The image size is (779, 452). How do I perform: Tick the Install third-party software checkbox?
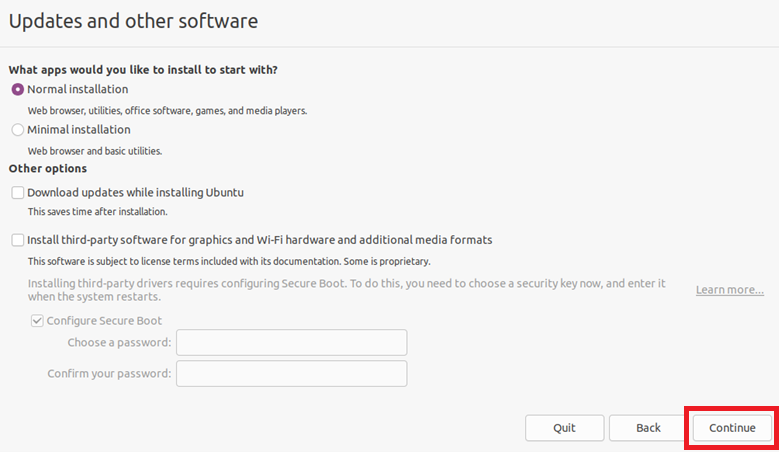[x=18, y=240]
